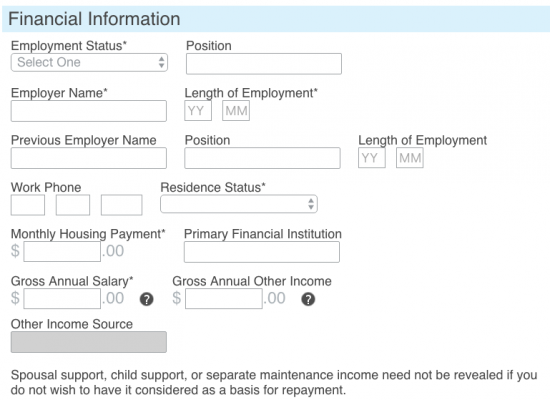Viewport: 550px width, 400px height.
Task: Click the previous employment YY field
Action: click(x=372, y=158)
